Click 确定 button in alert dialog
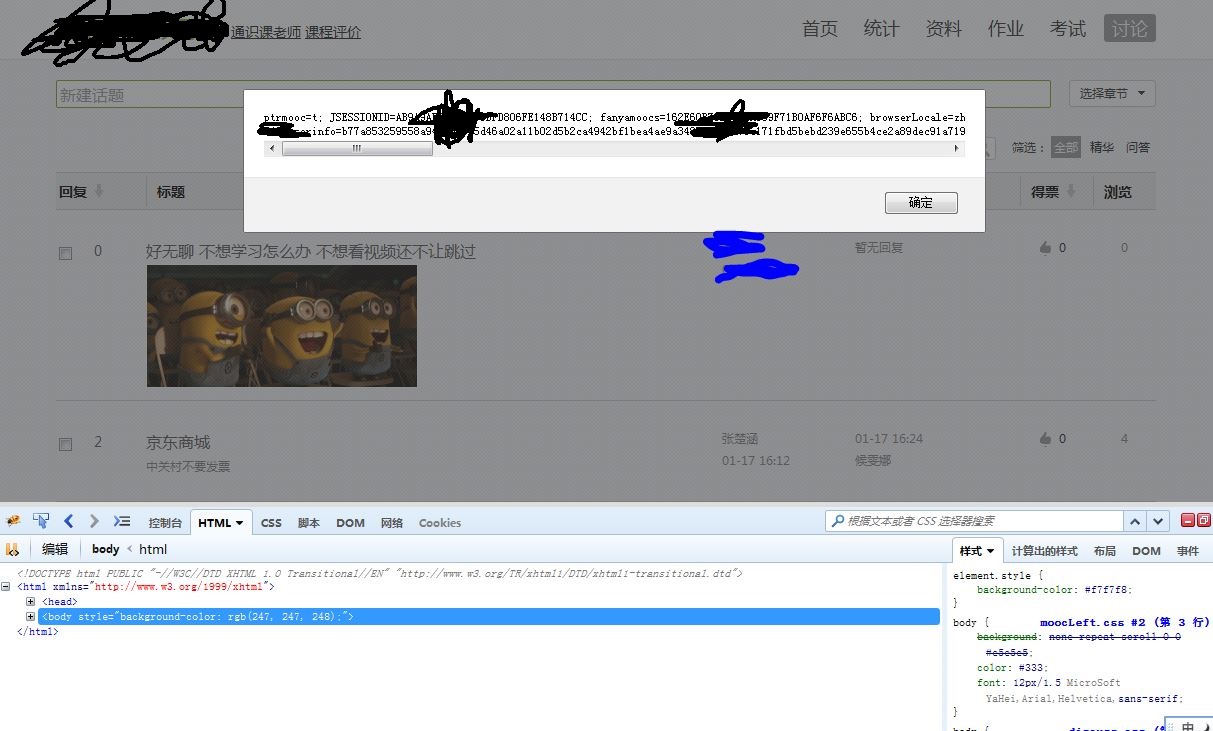Screen dimensions: 1213x731 coord(921,203)
